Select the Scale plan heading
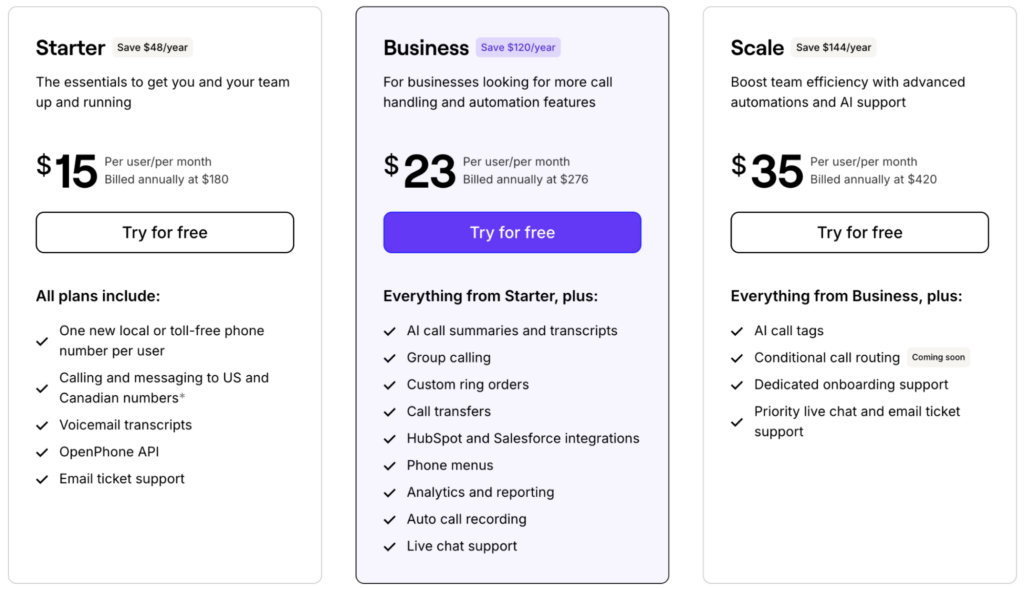Screen dimensions: 1024x589 point(757,48)
